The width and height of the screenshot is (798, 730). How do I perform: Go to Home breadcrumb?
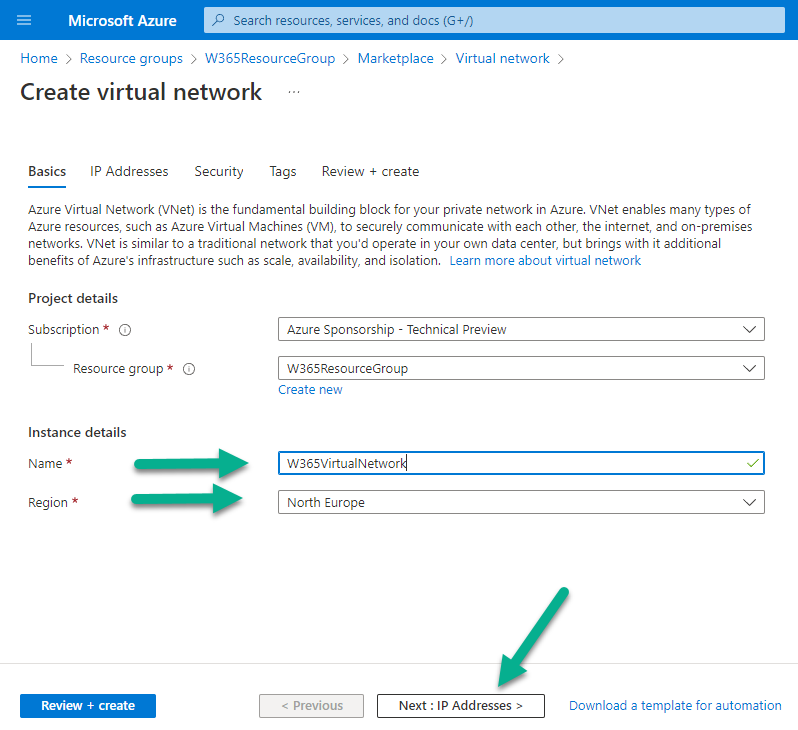click(39, 59)
